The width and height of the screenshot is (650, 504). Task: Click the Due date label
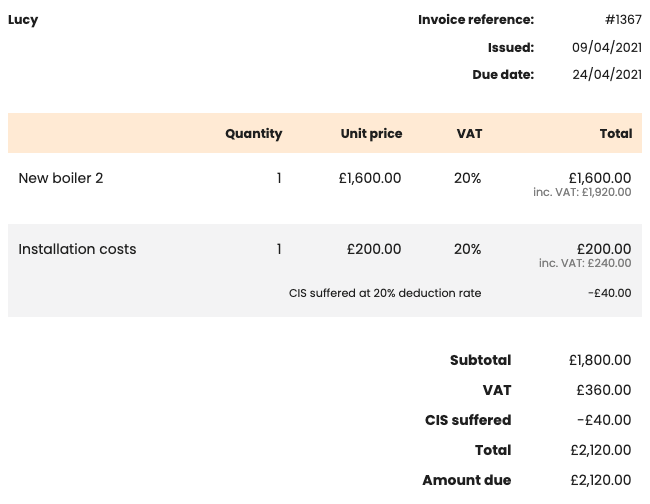503,74
